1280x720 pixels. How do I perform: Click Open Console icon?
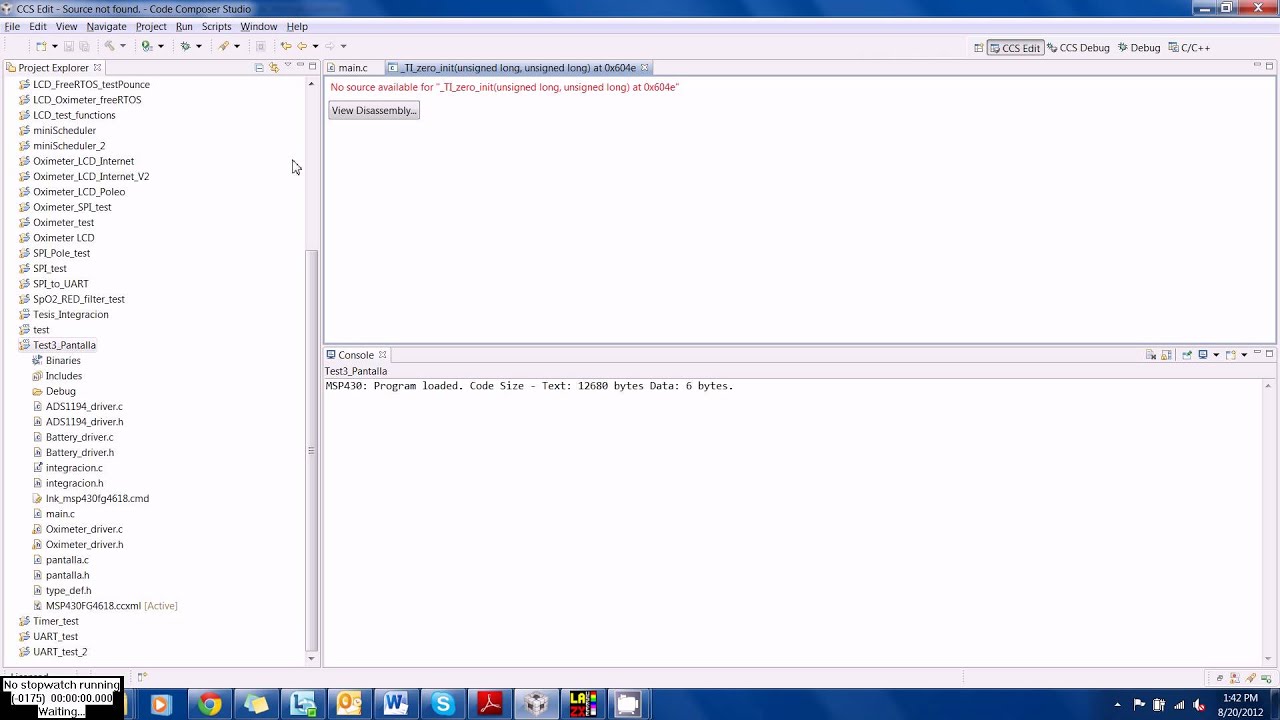pyautogui.click(x=1231, y=355)
